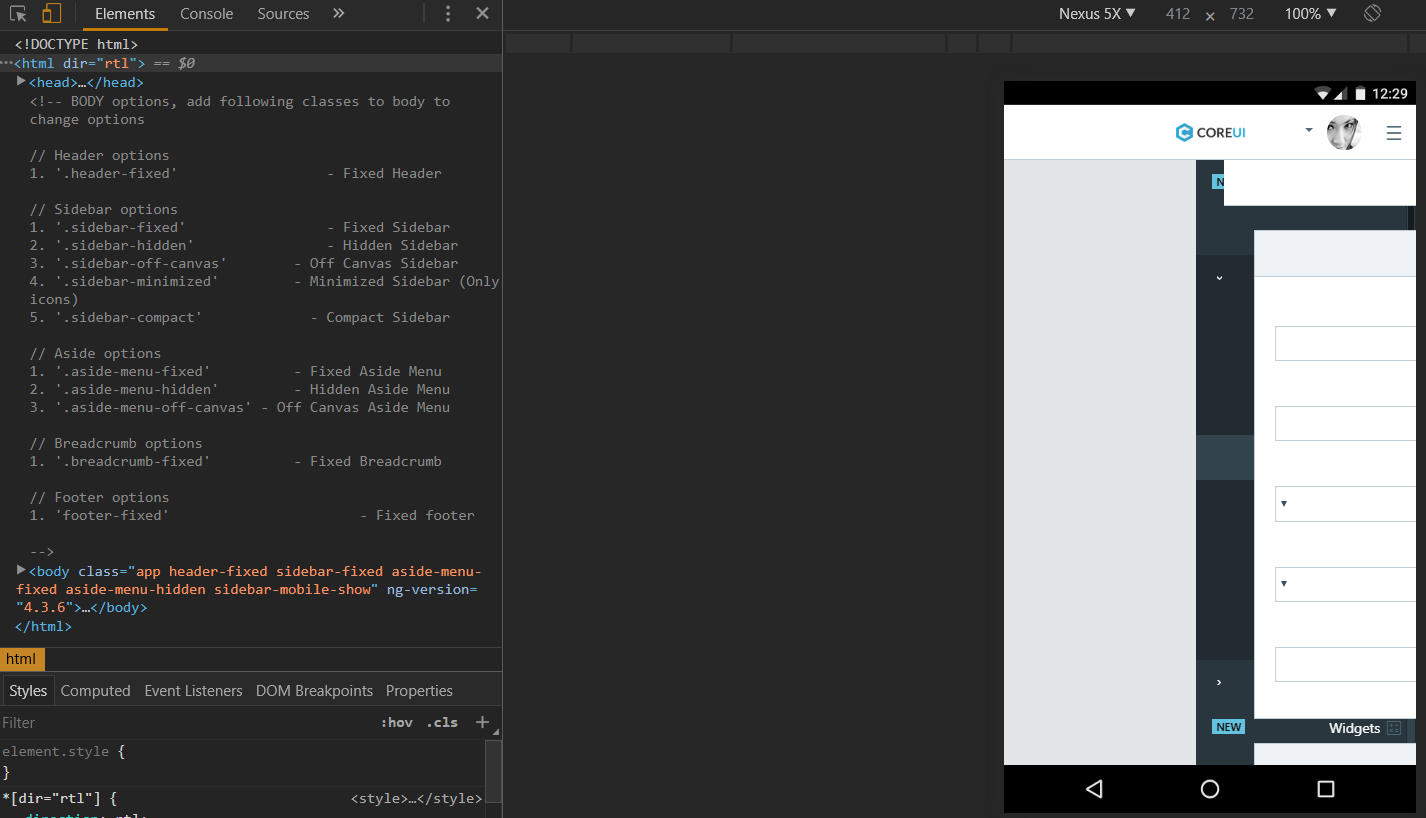1426x818 pixels.
Task: Switch to the Console tab
Action: tap(207, 14)
